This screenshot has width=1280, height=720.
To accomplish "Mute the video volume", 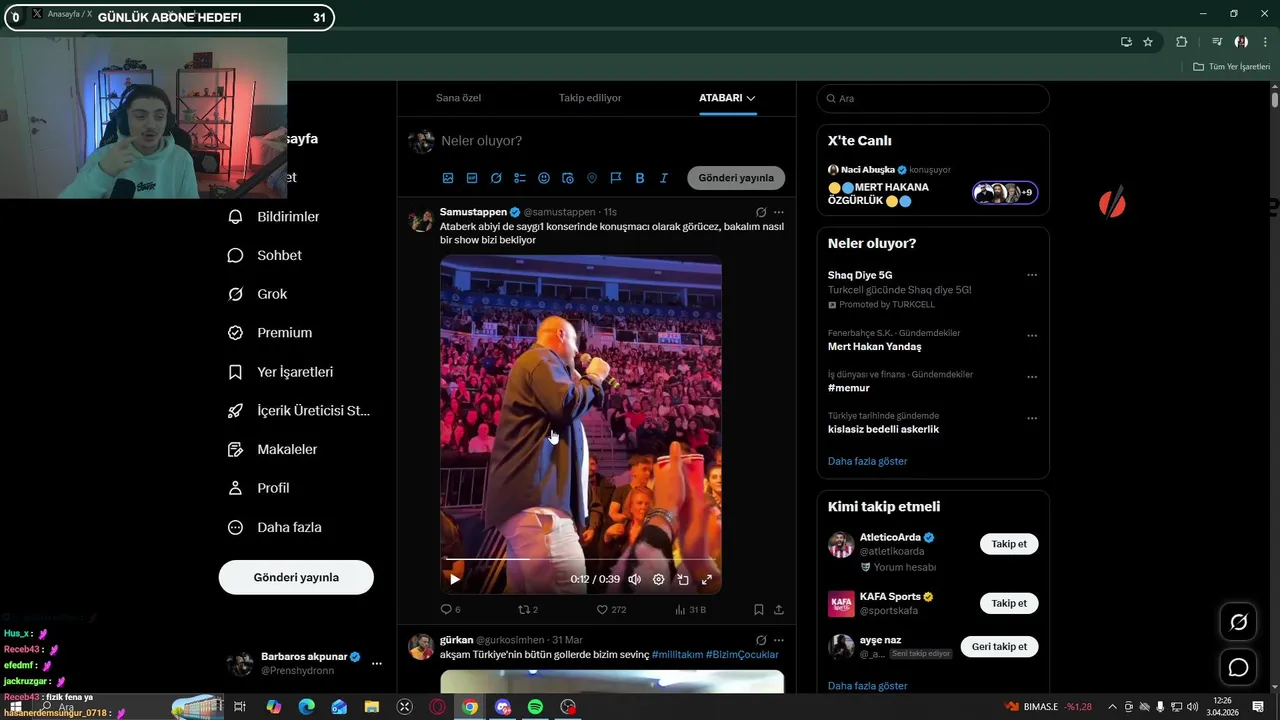I will [x=634, y=579].
